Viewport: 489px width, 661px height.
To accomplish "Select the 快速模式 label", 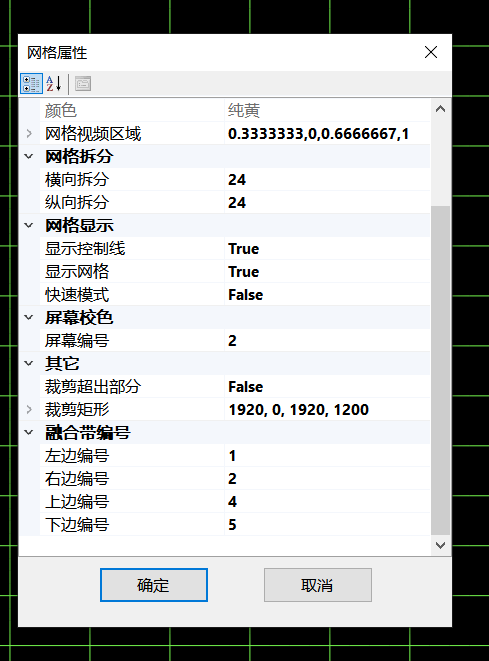I will (x=77, y=294).
